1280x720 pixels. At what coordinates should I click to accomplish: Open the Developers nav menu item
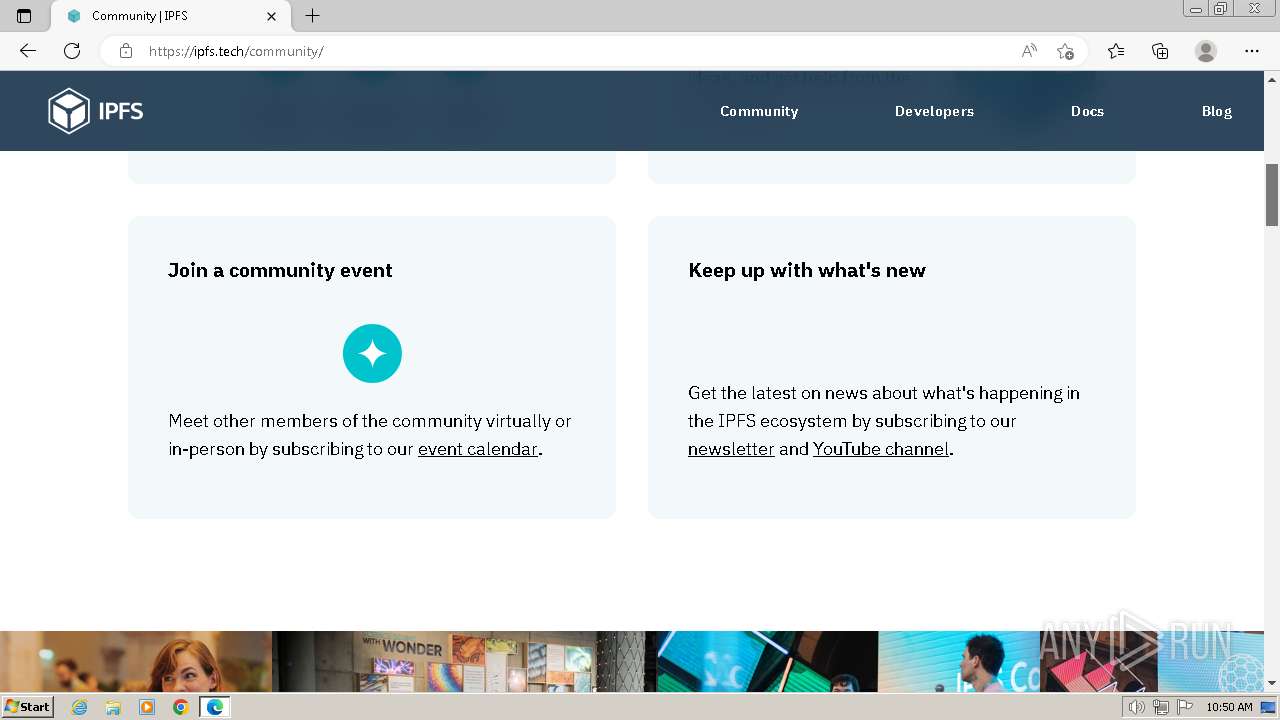[934, 111]
